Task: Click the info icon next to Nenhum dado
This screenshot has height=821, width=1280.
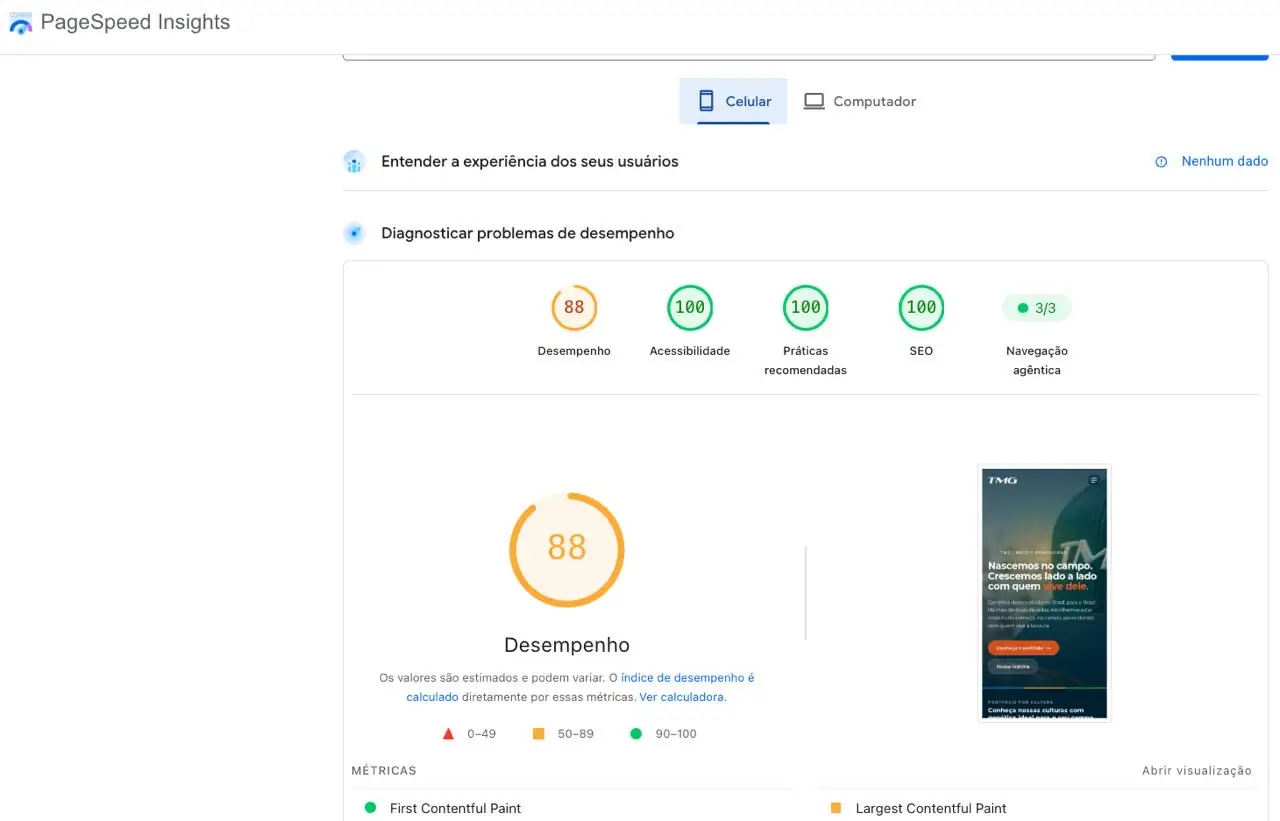Action: tap(1161, 162)
